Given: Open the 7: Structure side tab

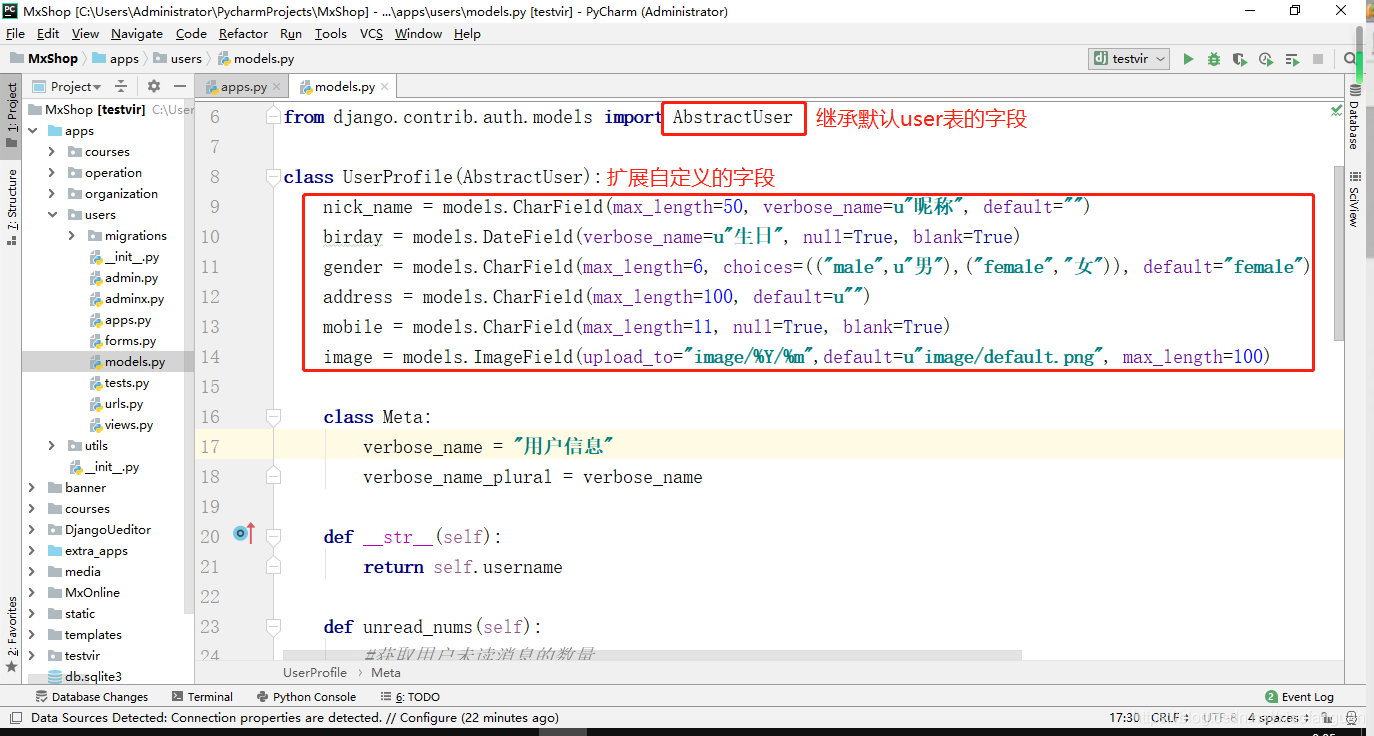Looking at the screenshot, I should coord(11,206).
